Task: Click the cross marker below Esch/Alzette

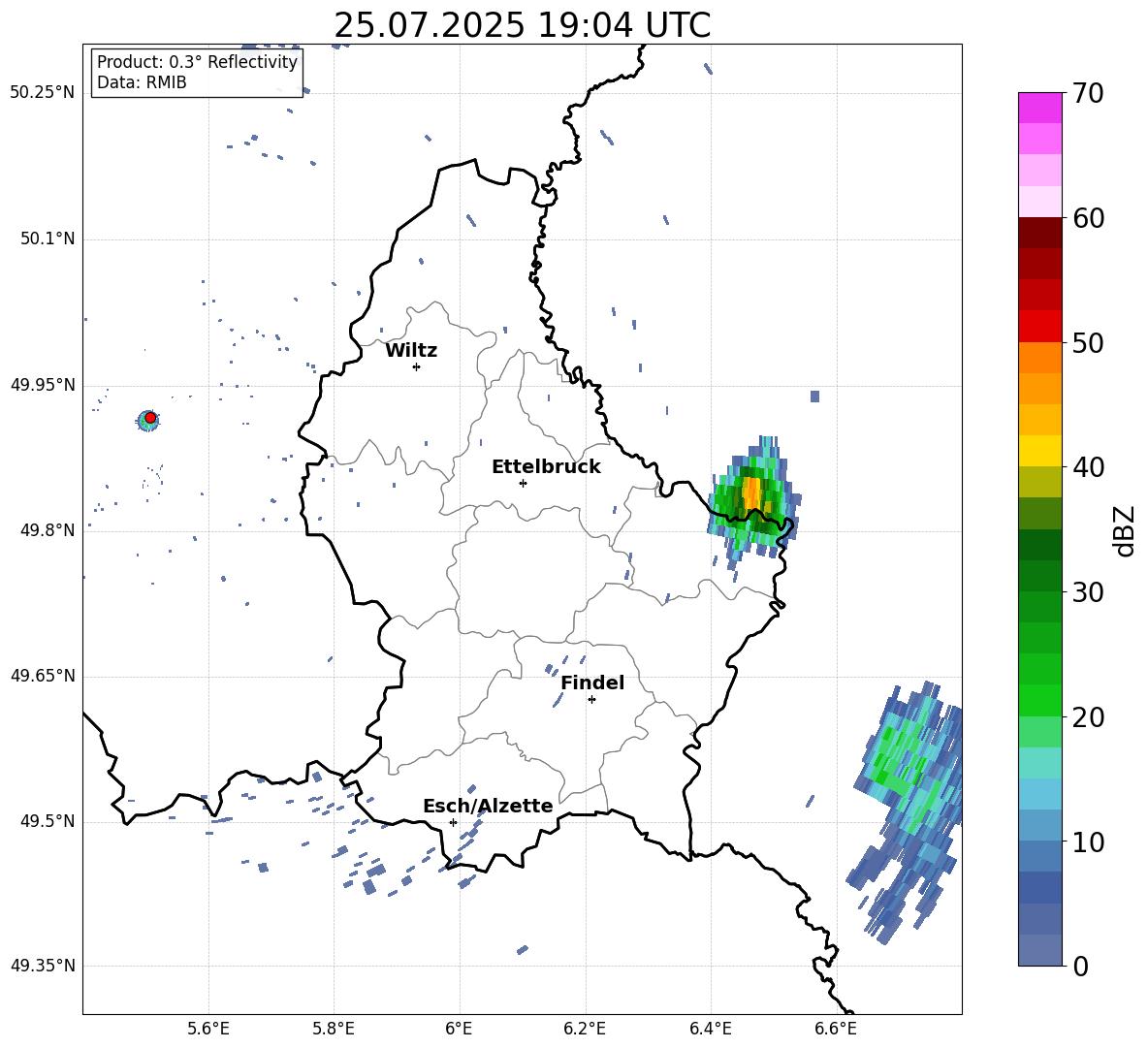Action: (453, 822)
